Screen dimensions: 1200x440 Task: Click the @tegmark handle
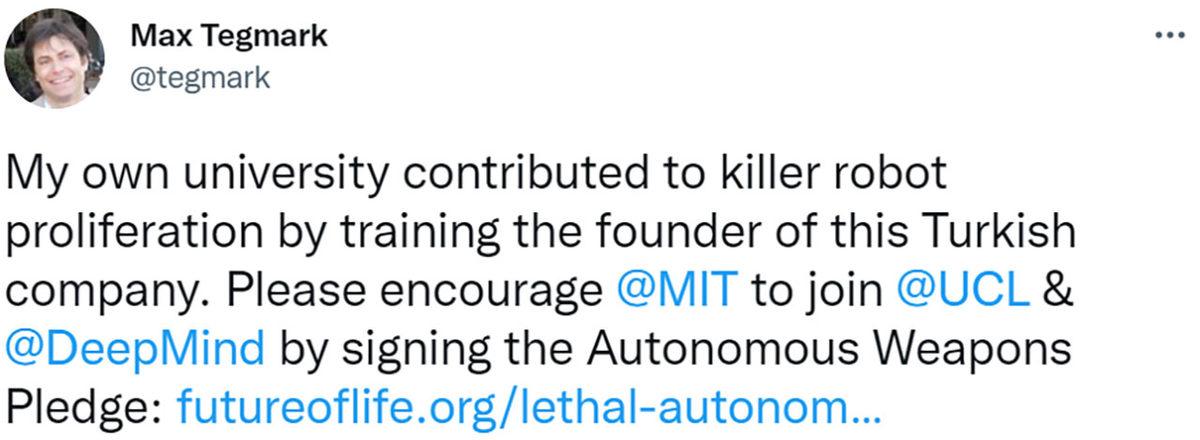coord(200,78)
